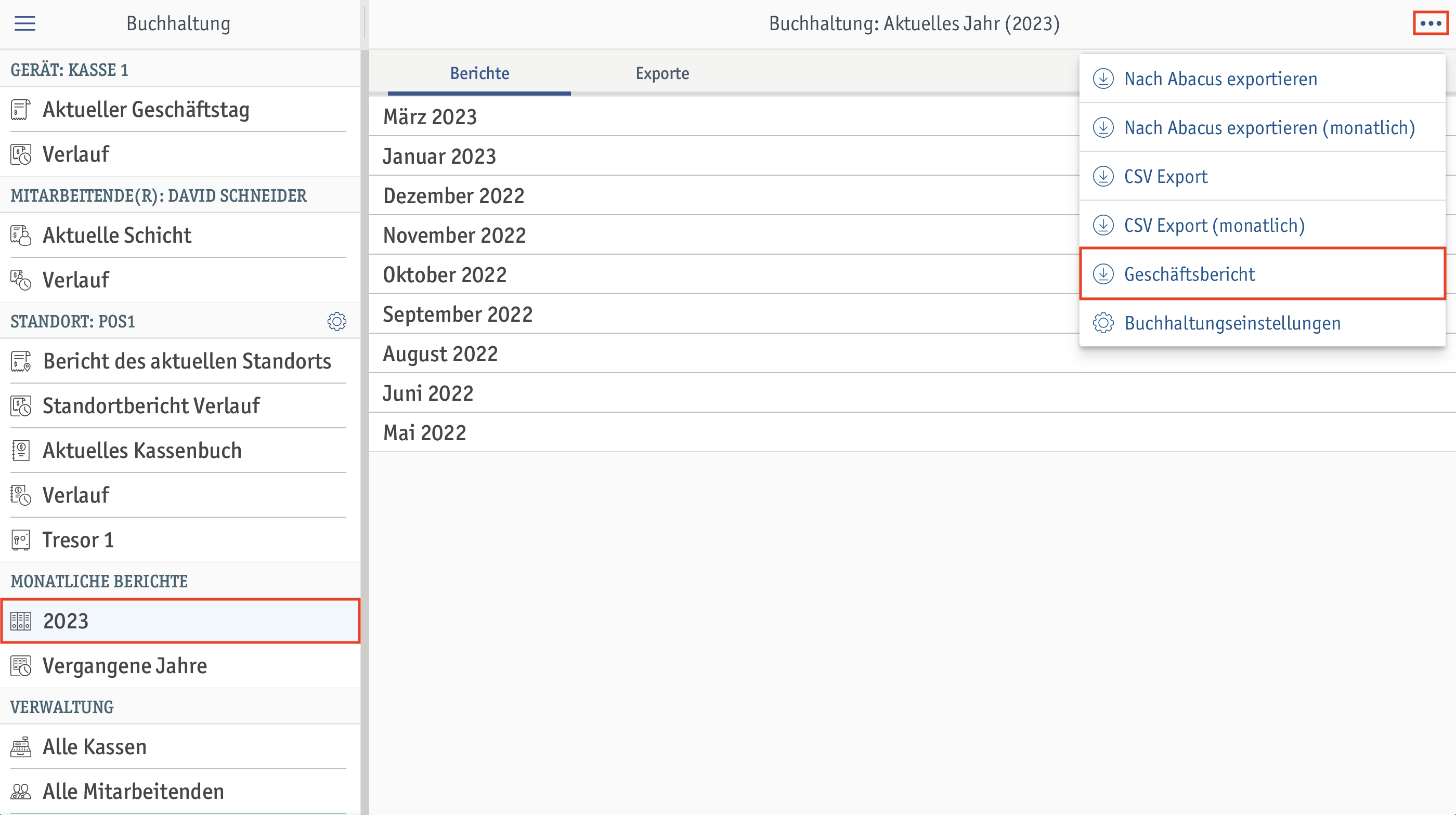Click download icon beside CSV Export
The height and width of the screenshot is (815, 1456).
point(1103,177)
